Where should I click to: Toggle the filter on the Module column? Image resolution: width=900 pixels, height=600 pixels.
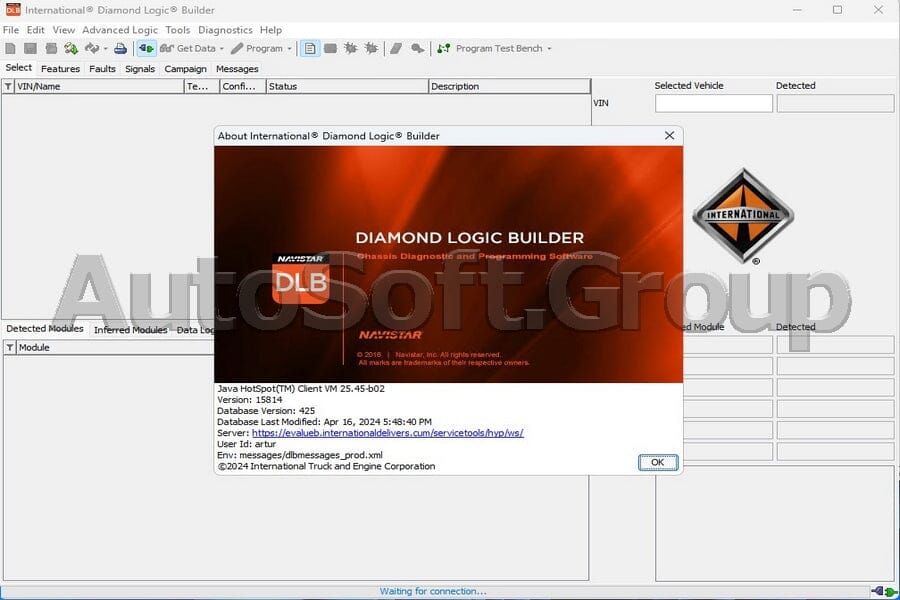(7, 347)
